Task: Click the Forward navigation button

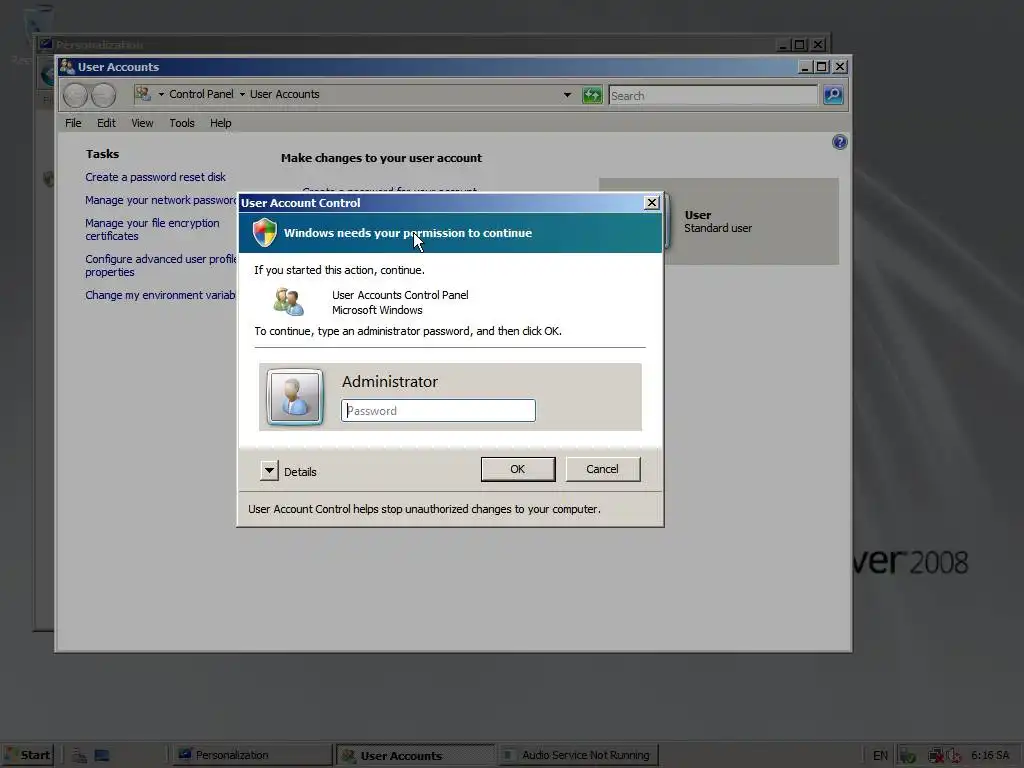Action: pyautogui.click(x=103, y=95)
